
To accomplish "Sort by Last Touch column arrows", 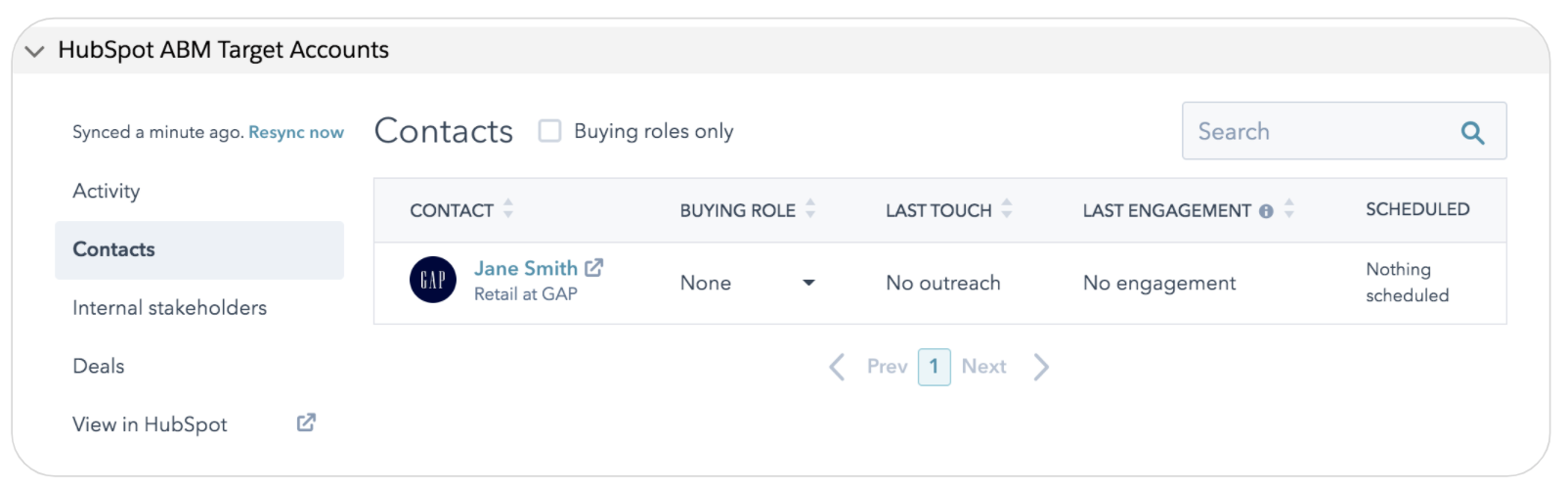I will (1007, 208).
